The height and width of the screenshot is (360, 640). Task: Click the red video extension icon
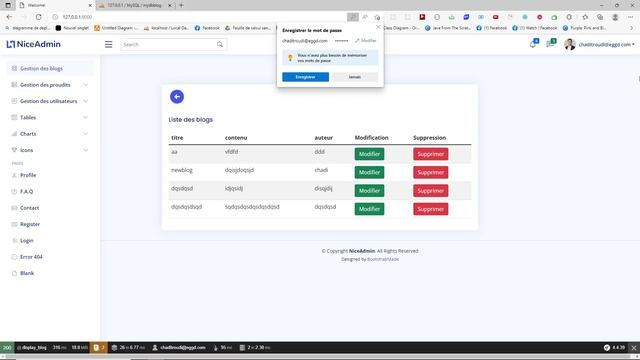[496, 17]
